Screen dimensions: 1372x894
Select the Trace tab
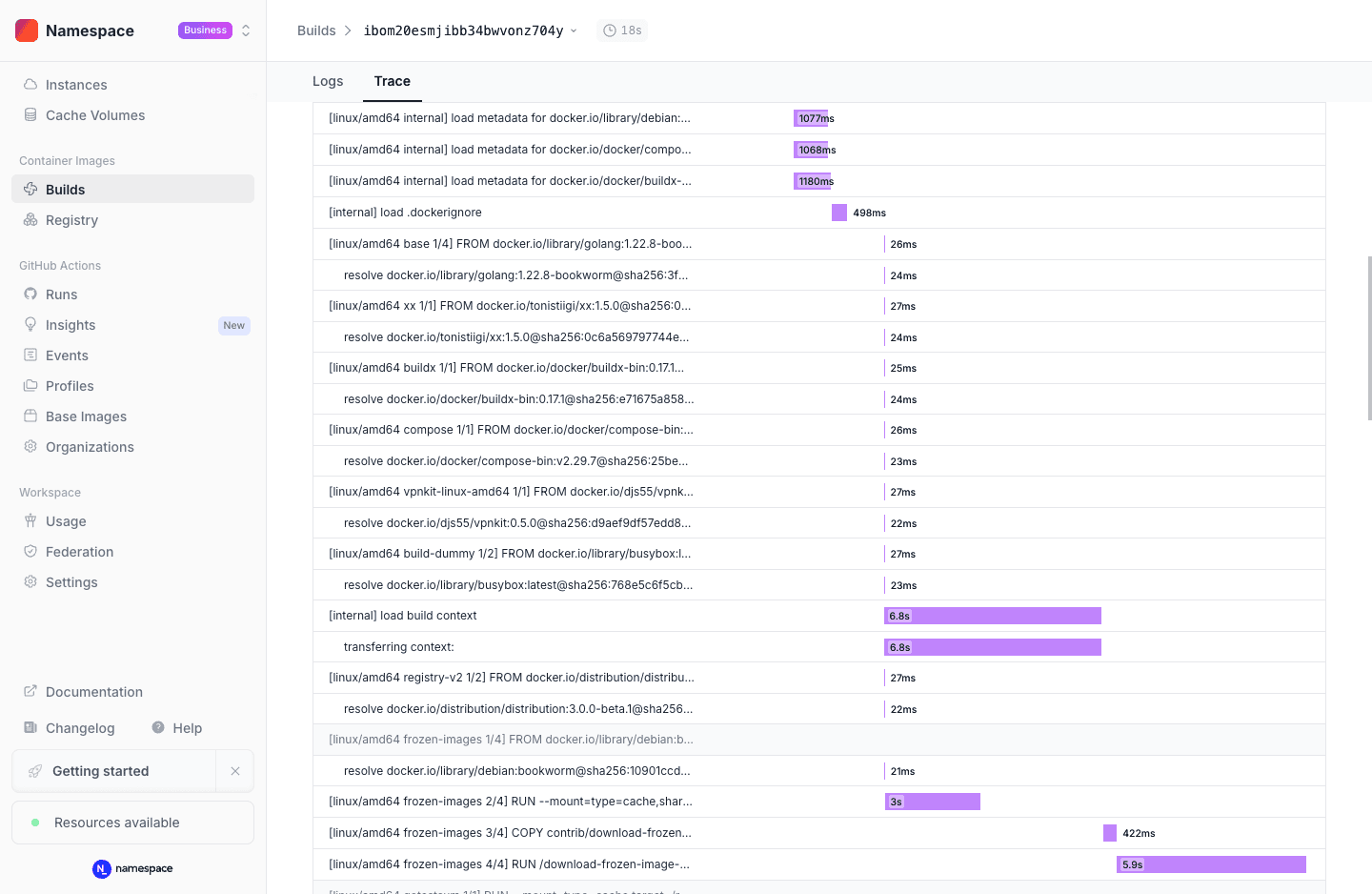click(392, 81)
